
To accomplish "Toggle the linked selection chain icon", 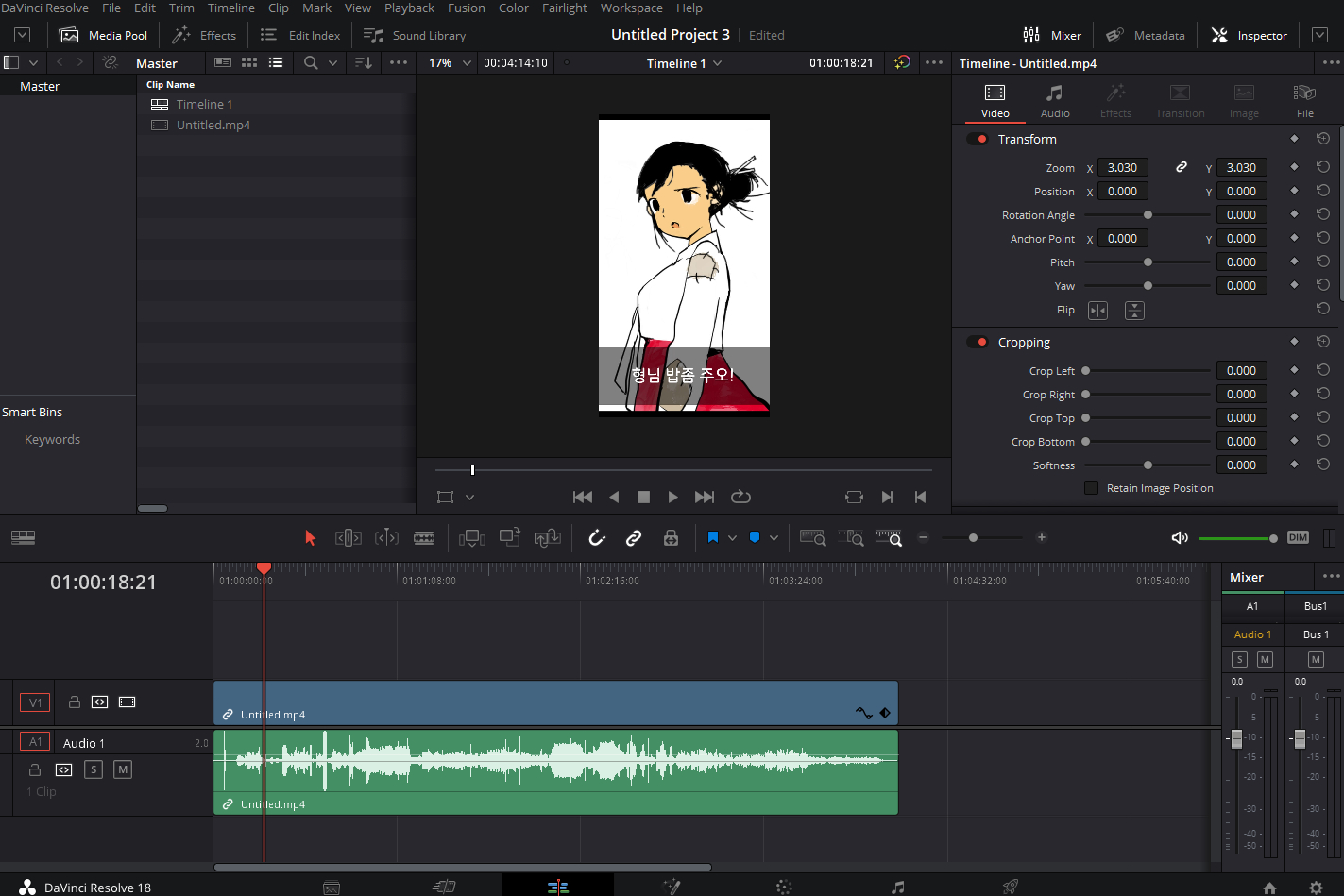I will (634, 537).
